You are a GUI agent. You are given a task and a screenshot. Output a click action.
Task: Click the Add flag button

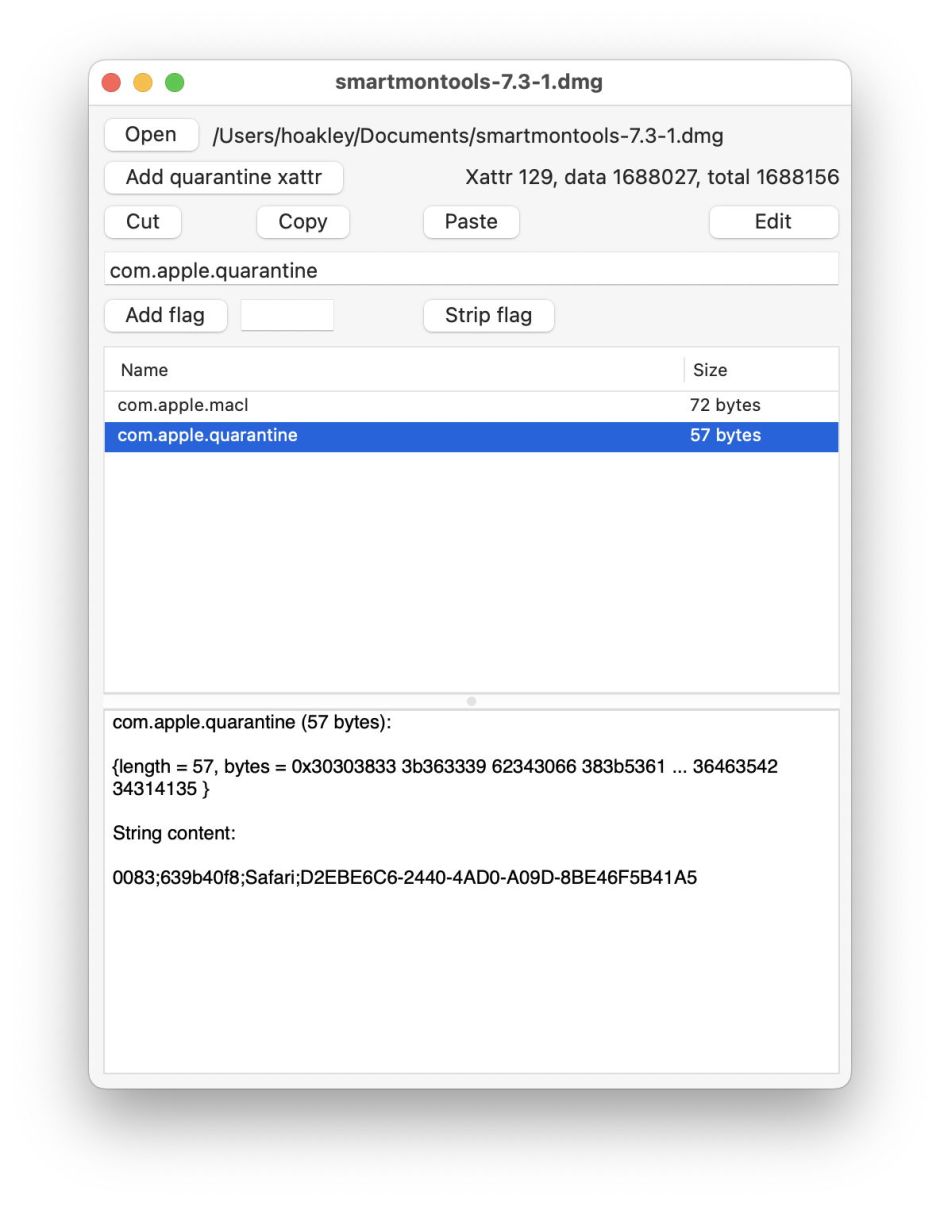point(165,315)
